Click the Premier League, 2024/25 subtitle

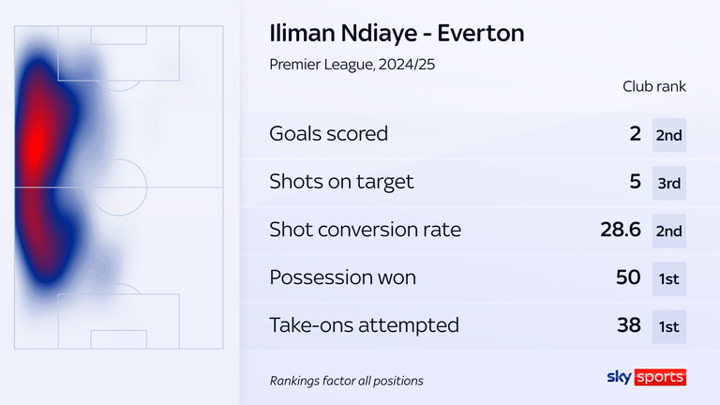pyautogui.click(x=352, y=64)
